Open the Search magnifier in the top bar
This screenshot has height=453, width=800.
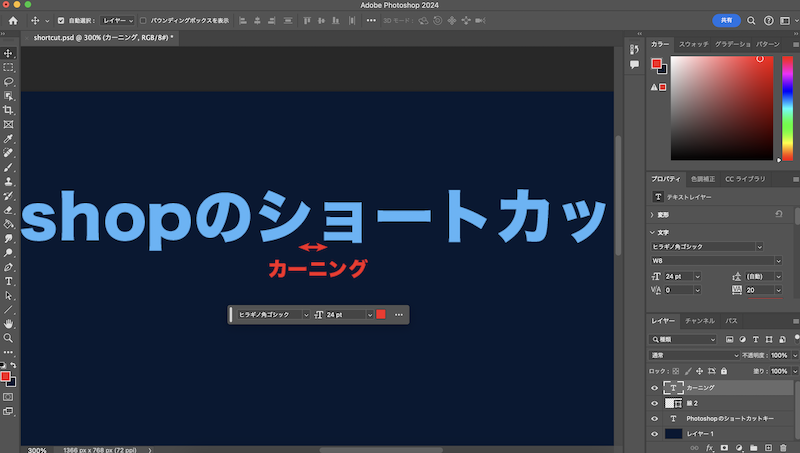coord(751,20)
